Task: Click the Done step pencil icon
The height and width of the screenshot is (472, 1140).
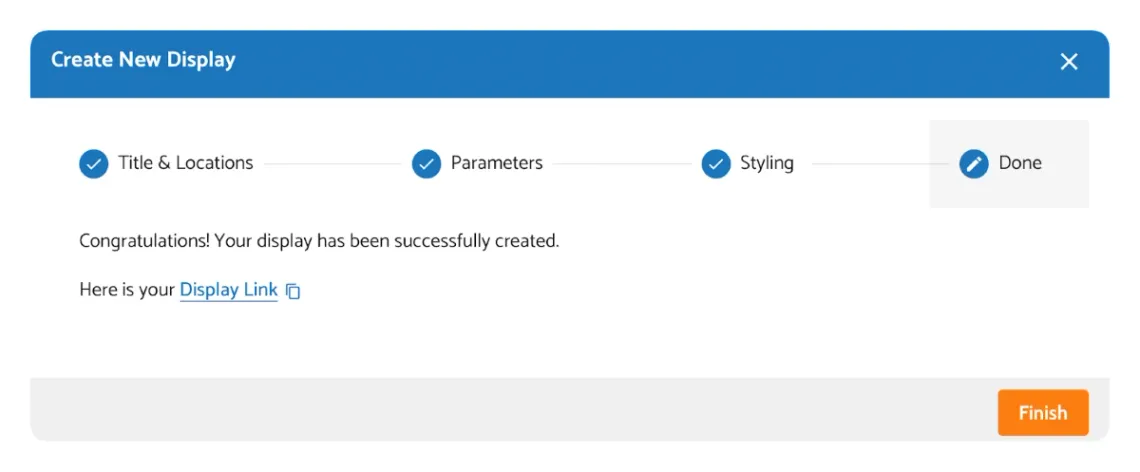Action: tap(974, 164)
